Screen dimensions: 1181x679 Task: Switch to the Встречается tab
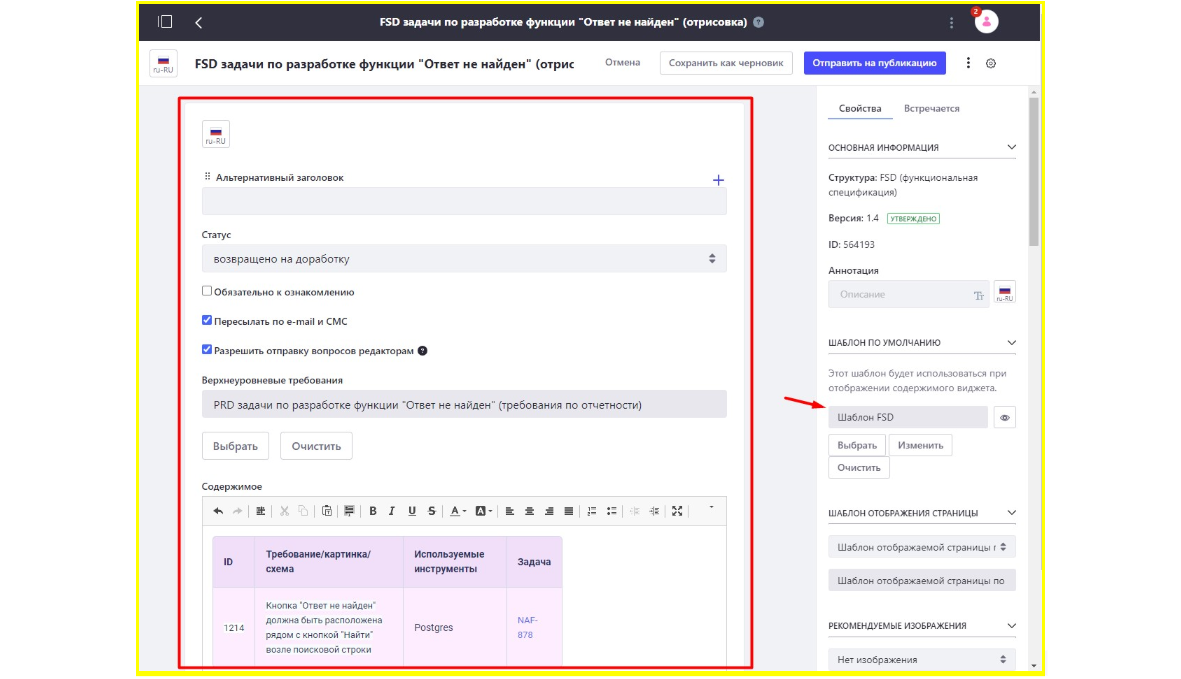pyautogui.click(x=932, y=108)
